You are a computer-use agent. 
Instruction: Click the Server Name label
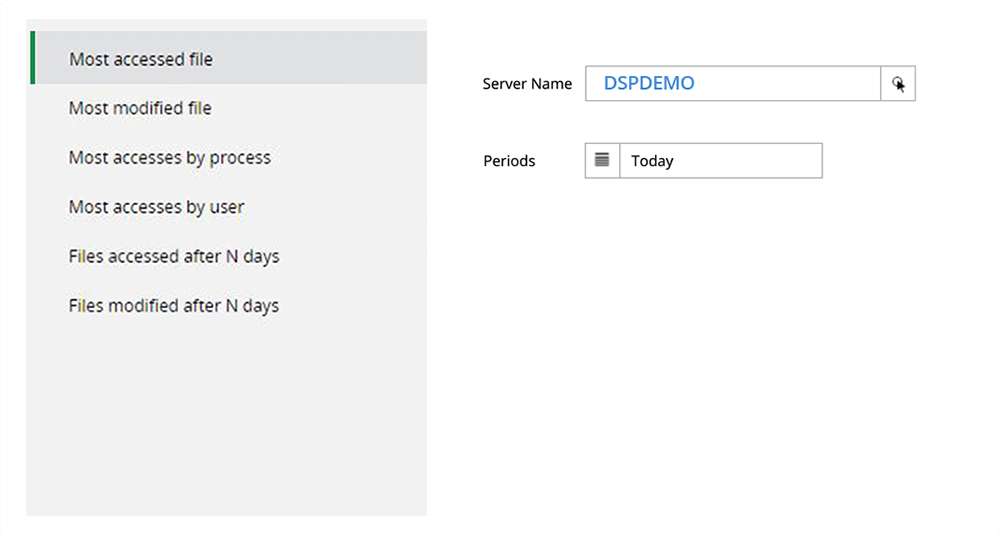tap(527, 84)
